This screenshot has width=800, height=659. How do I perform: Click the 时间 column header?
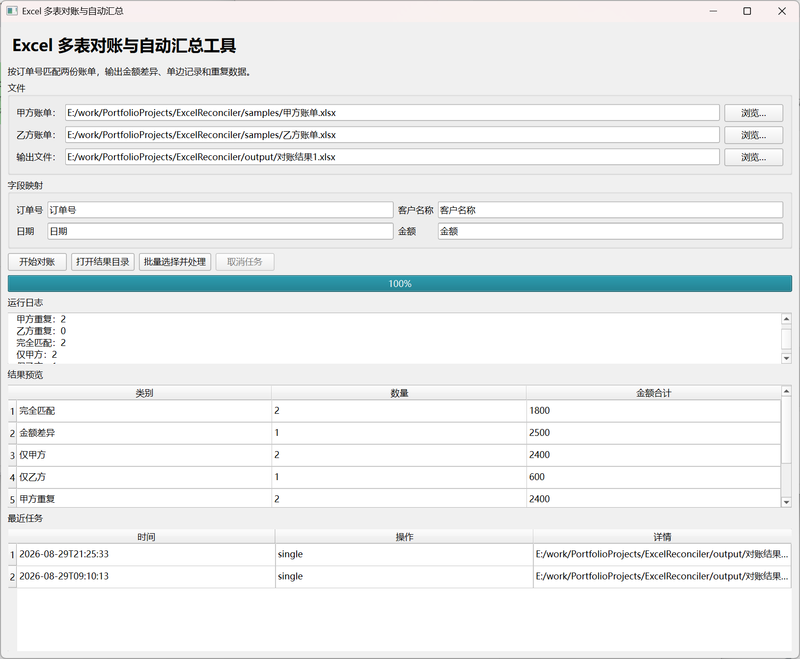(146, 537)
